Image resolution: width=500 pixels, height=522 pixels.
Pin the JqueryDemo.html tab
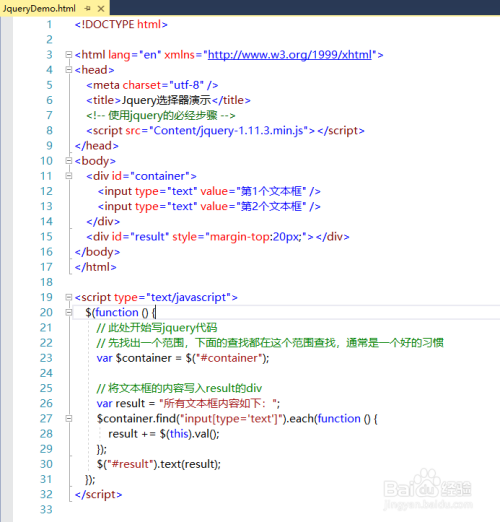pyautogui.click(x=88, y=8)
